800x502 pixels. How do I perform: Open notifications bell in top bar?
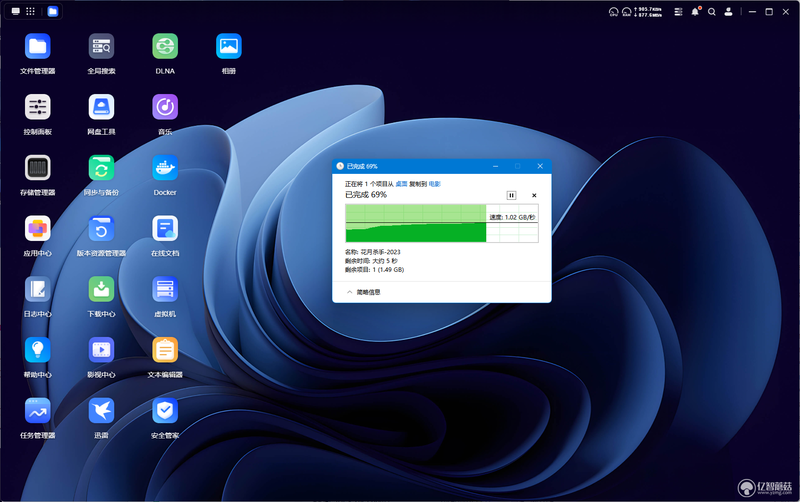pyautogui.click(x=695, y=12)
